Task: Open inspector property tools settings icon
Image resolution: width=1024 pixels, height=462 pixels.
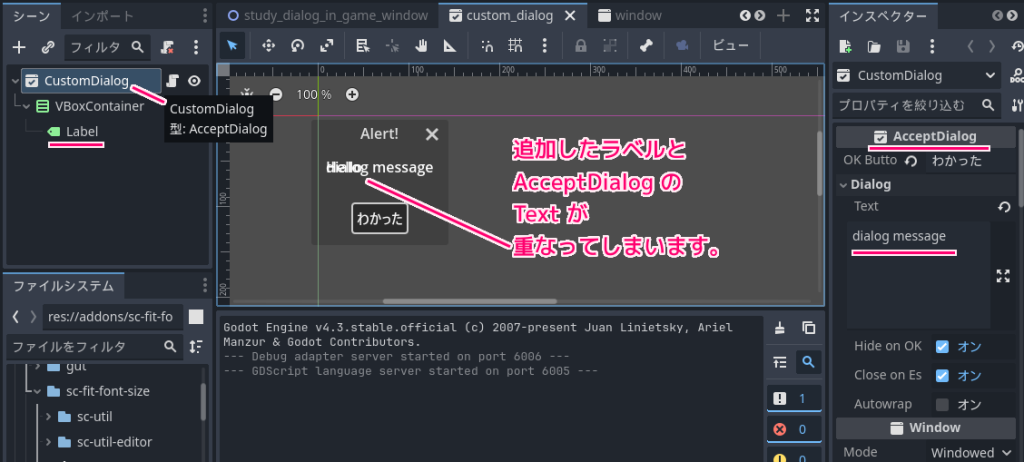Action: point(1016,105)
